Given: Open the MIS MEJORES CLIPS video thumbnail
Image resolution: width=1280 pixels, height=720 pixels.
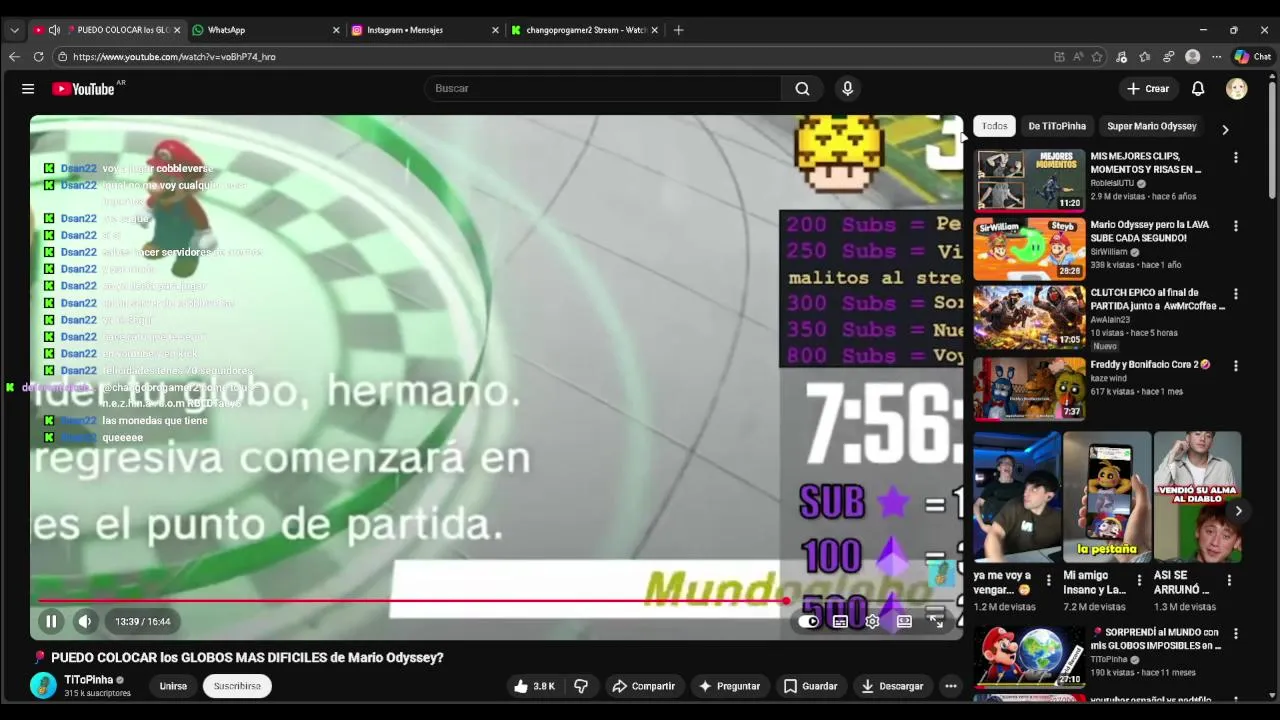Looking at the screenshot, I should pyautogui.click(x=1029, y=180).
